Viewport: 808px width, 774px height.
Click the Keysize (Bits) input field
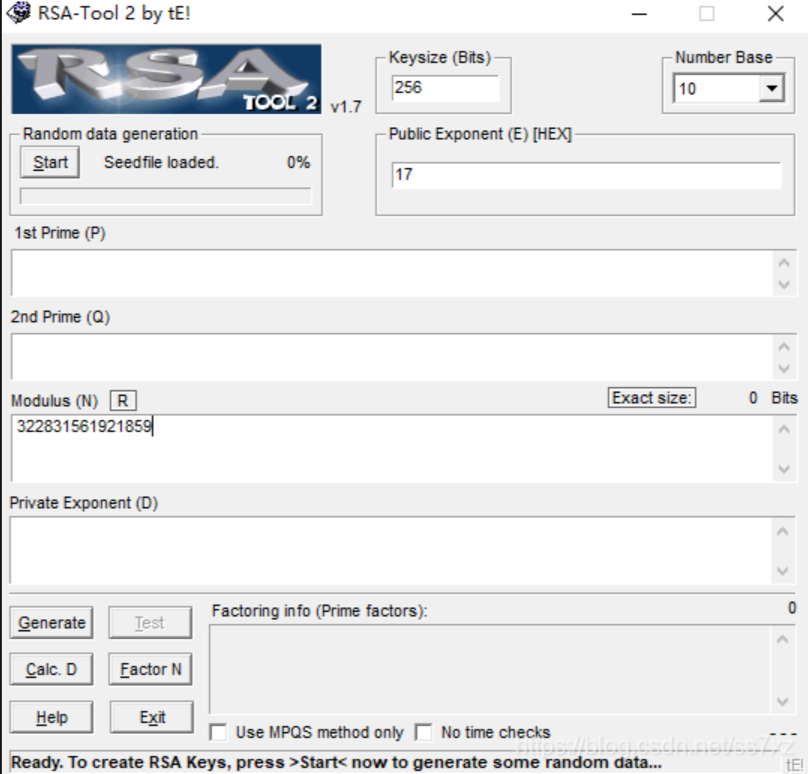click(x=444, y=88)
